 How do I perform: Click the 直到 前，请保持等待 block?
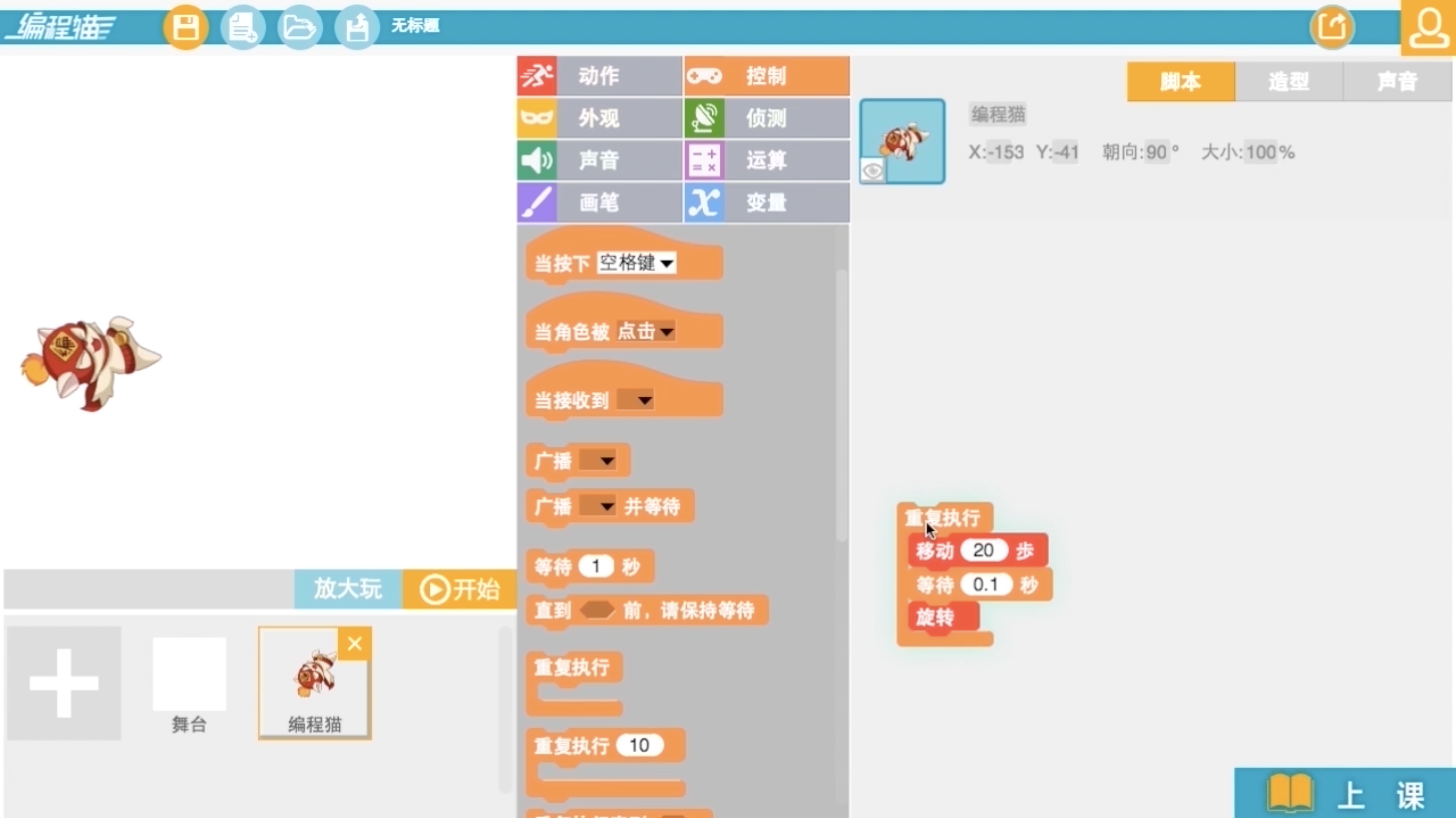coord(647,611)
